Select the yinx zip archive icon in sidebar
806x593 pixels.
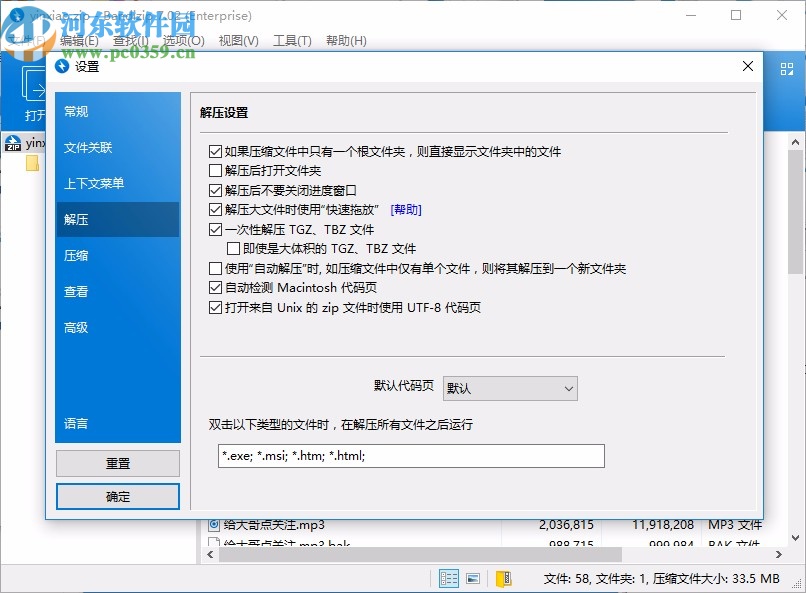pos(14,143)
